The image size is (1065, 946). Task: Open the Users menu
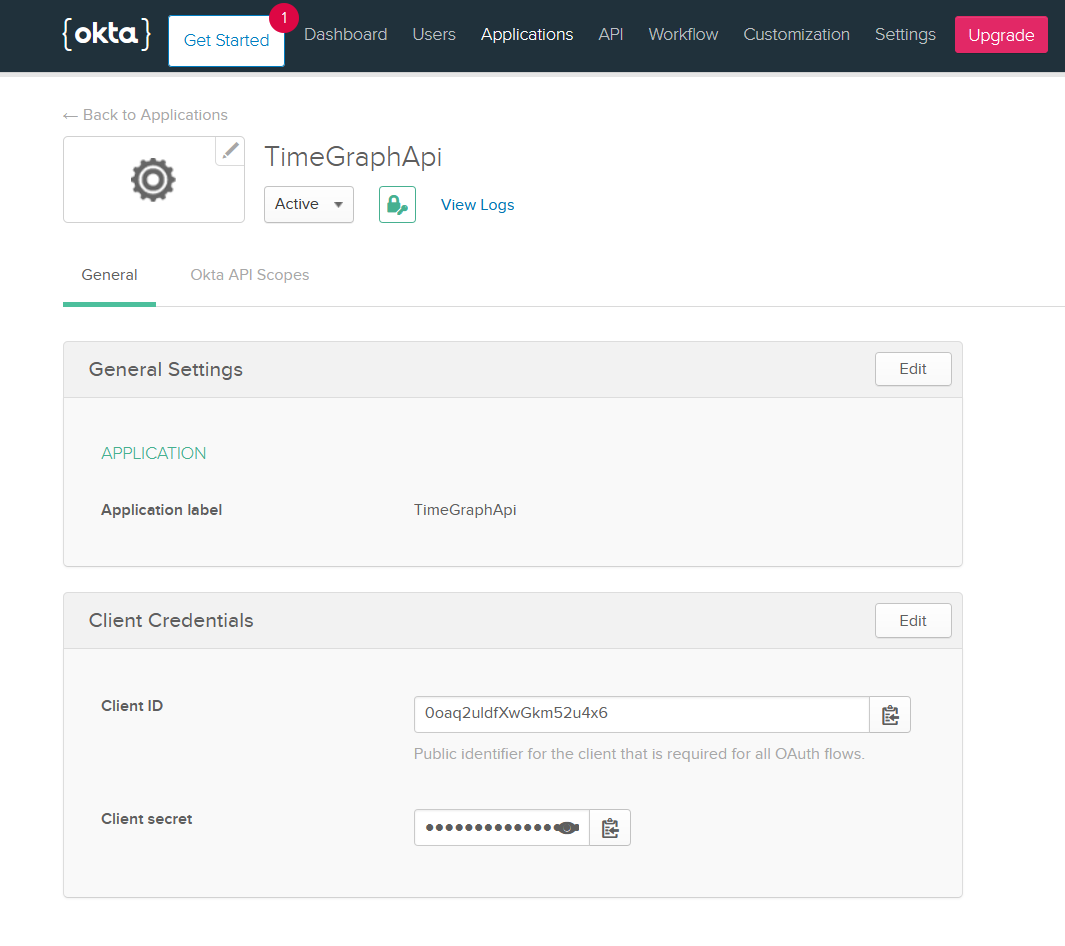click(434, 34)
